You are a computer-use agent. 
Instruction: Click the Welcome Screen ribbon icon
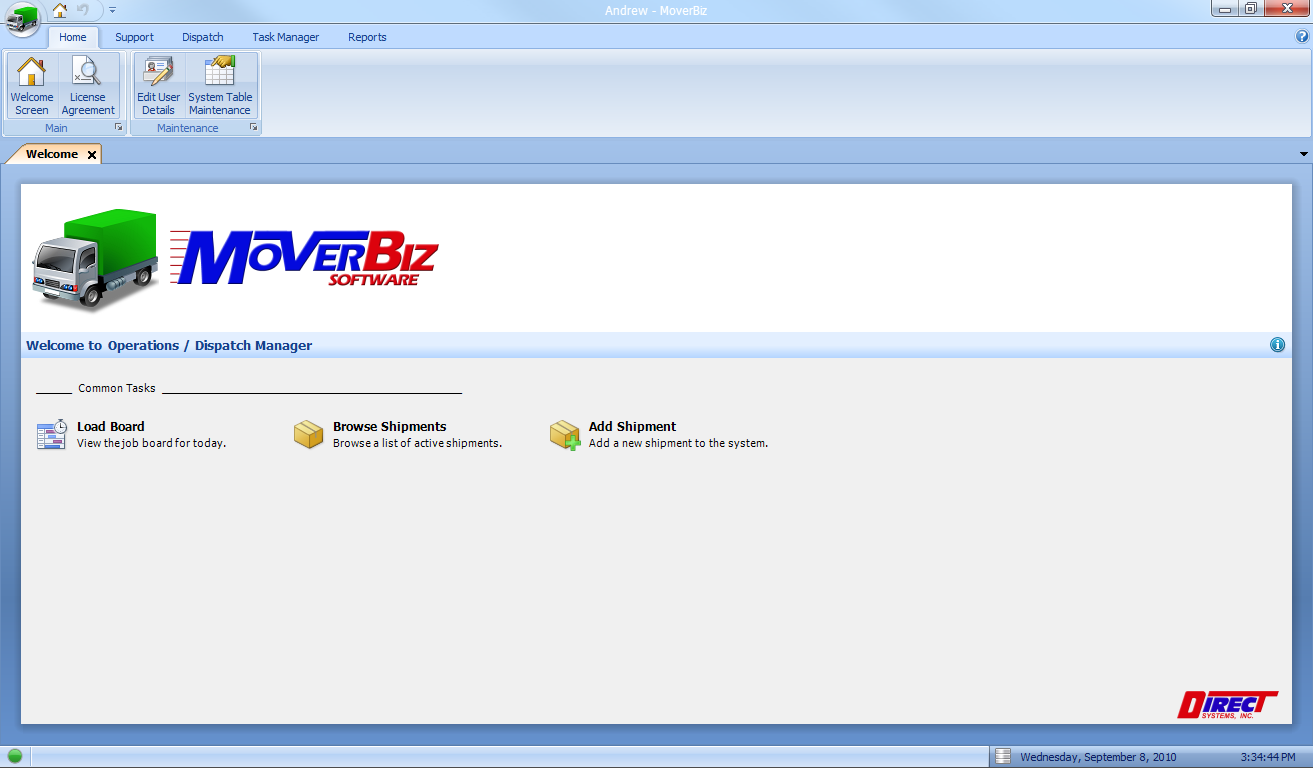32,85
